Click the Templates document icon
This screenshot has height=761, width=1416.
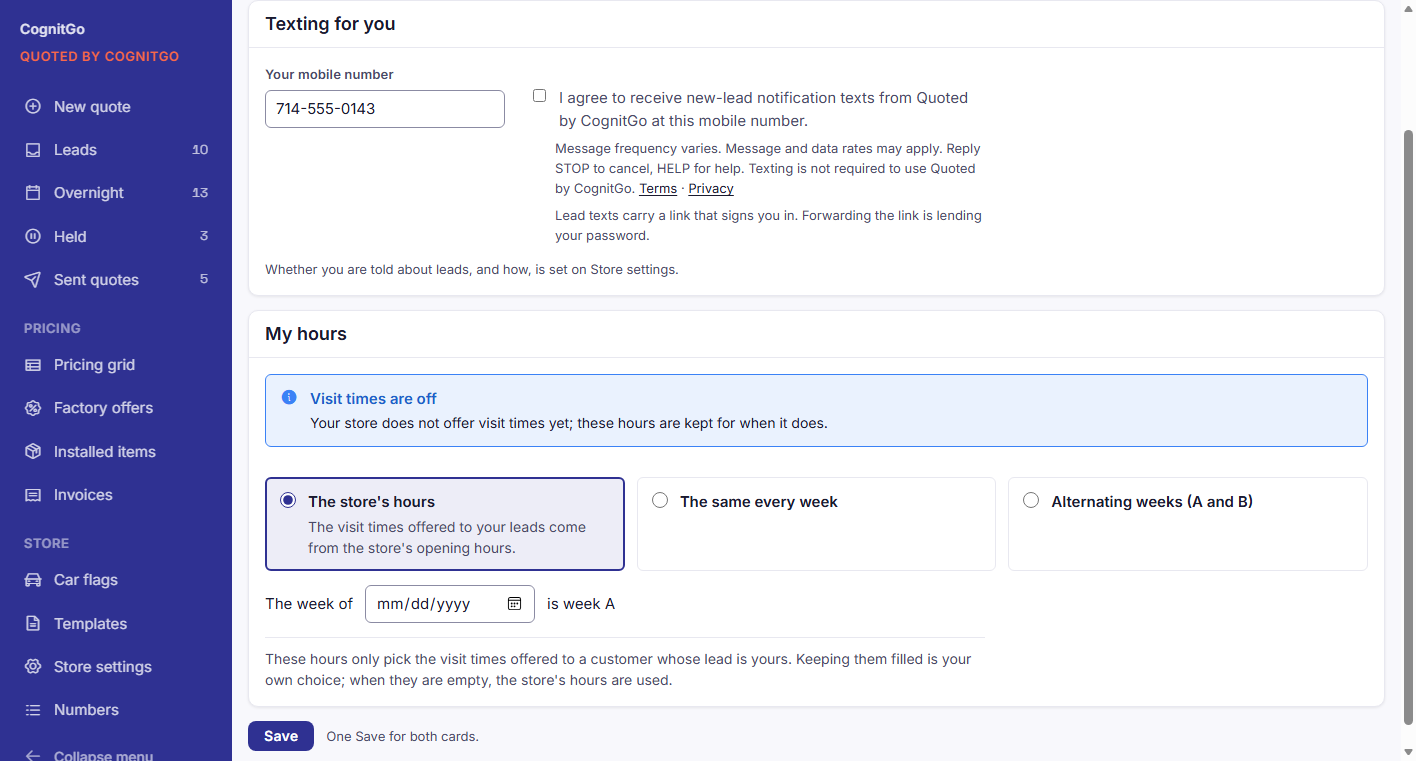coord(33,624)
